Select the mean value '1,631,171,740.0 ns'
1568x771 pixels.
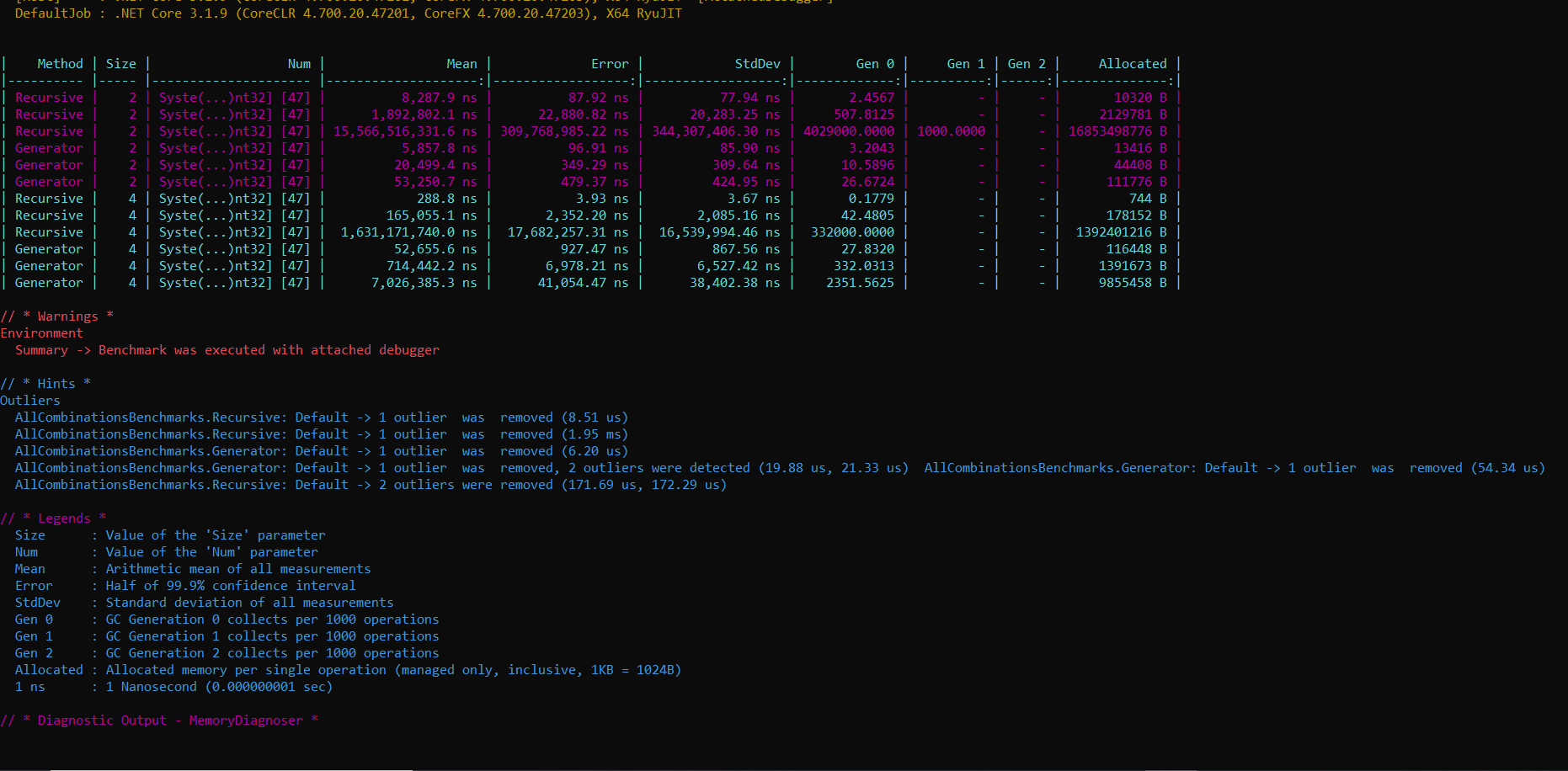408,232
